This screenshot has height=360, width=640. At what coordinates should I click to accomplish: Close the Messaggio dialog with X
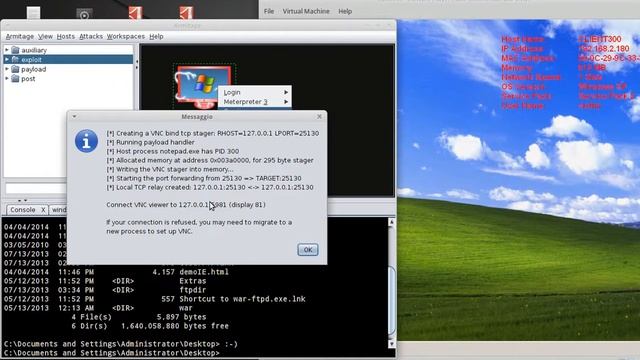(319, 117)
